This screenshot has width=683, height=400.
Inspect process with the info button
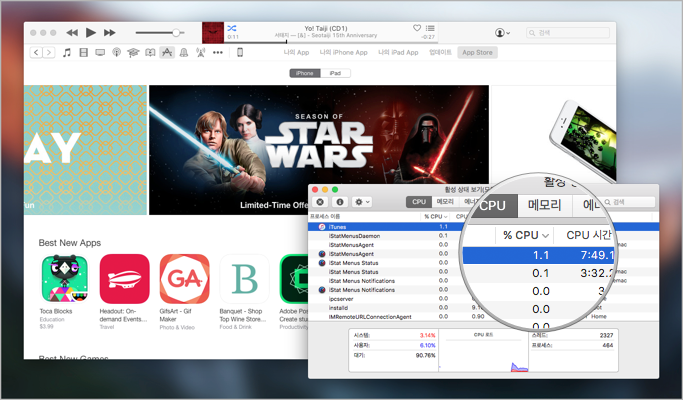click(340, 202)
